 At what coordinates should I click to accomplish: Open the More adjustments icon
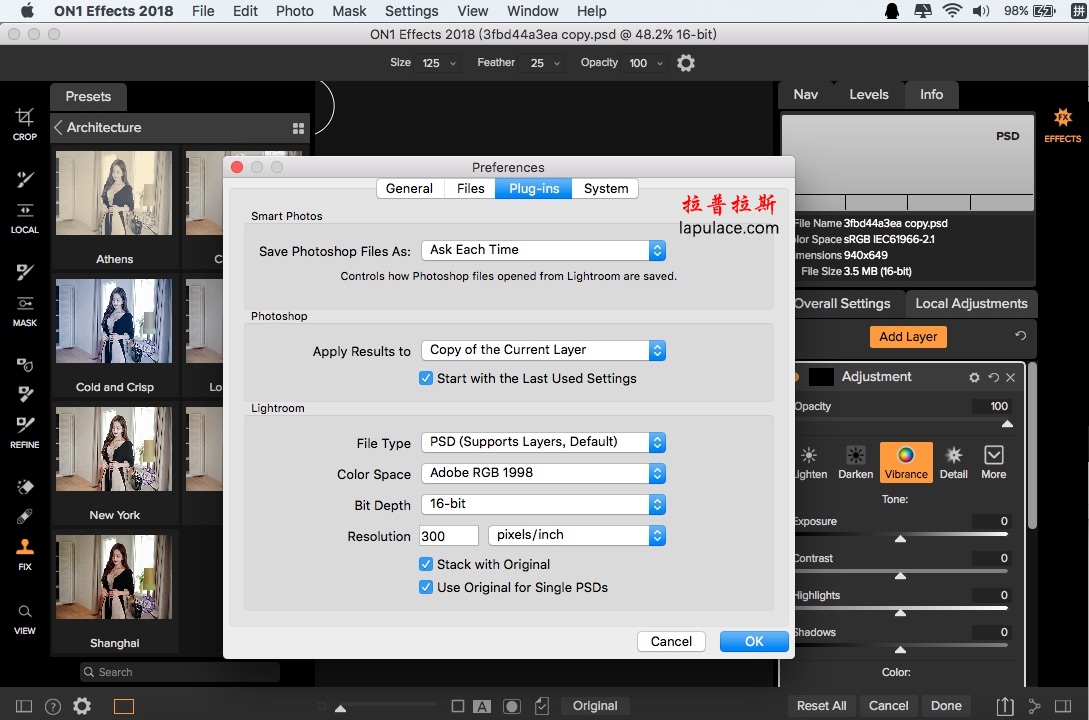tap(993, 462)
